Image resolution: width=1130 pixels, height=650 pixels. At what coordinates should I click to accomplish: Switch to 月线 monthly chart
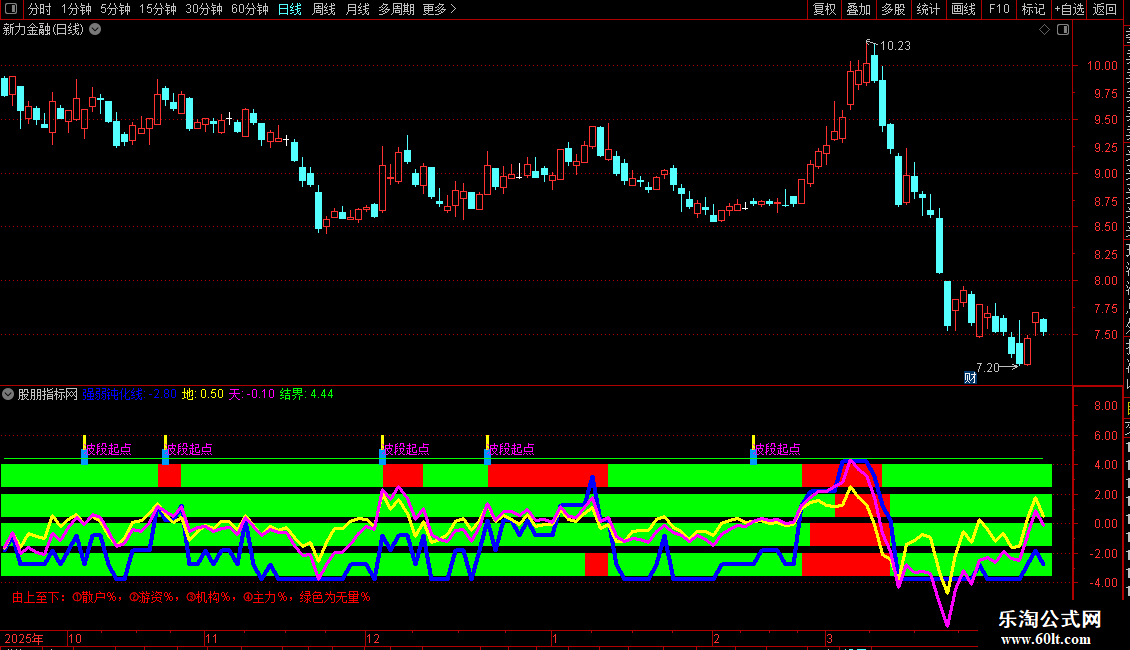coord(357,9)
